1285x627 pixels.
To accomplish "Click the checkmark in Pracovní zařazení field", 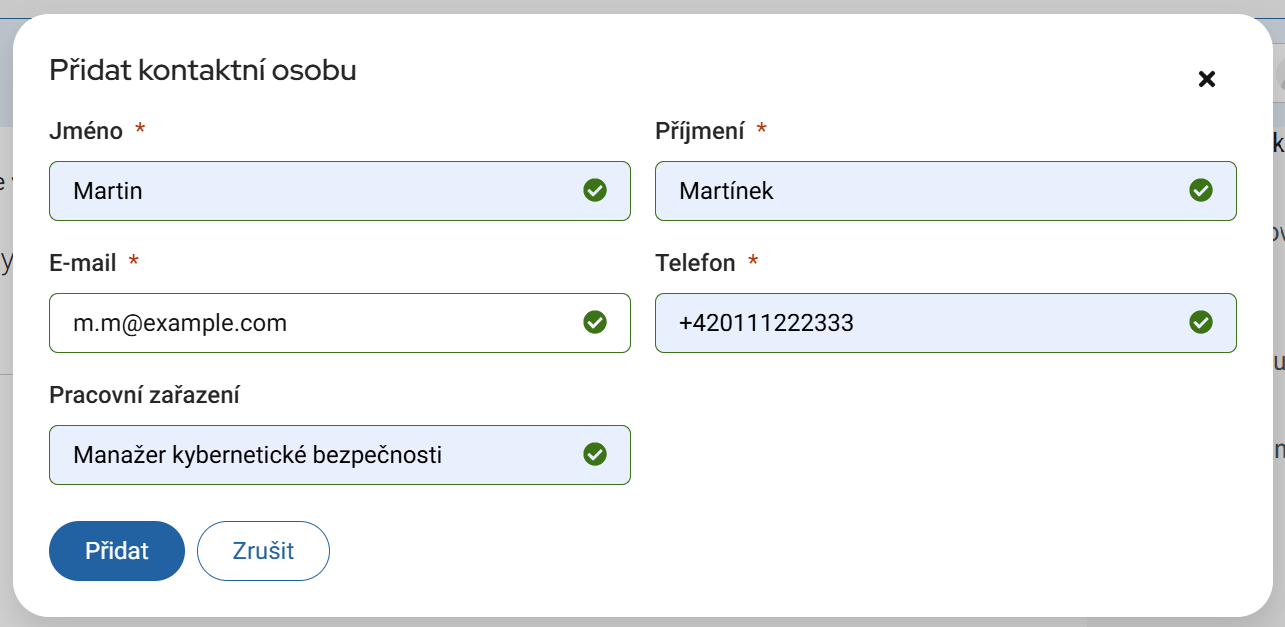I will click(x=595, y=455).
